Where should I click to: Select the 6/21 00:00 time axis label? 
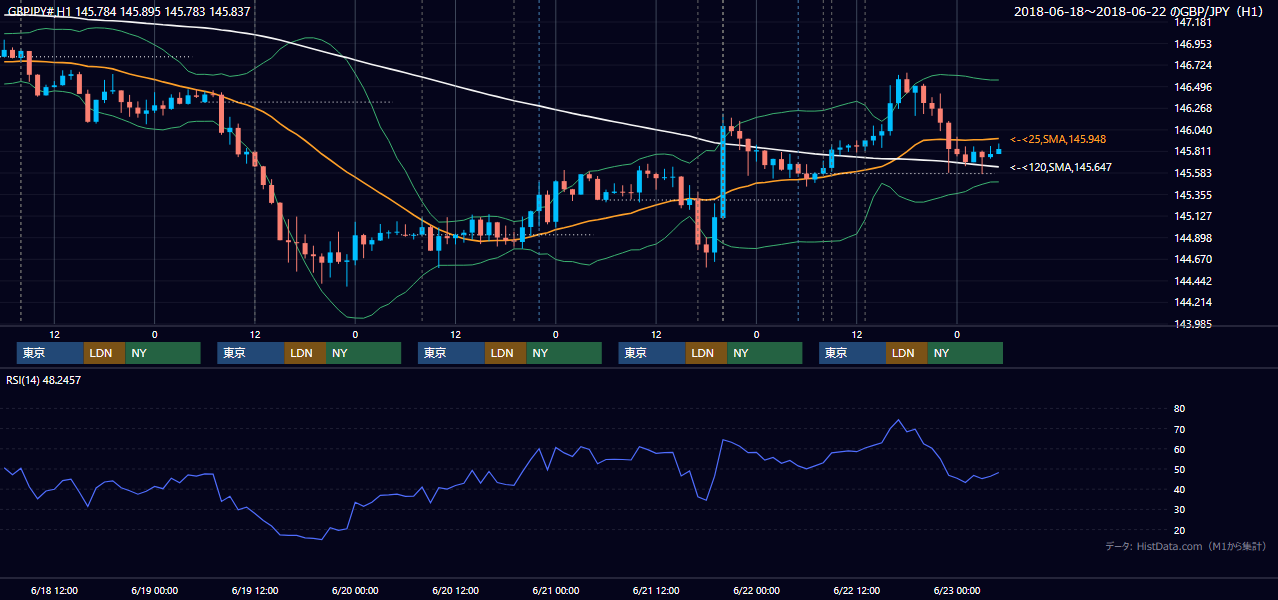555,590
